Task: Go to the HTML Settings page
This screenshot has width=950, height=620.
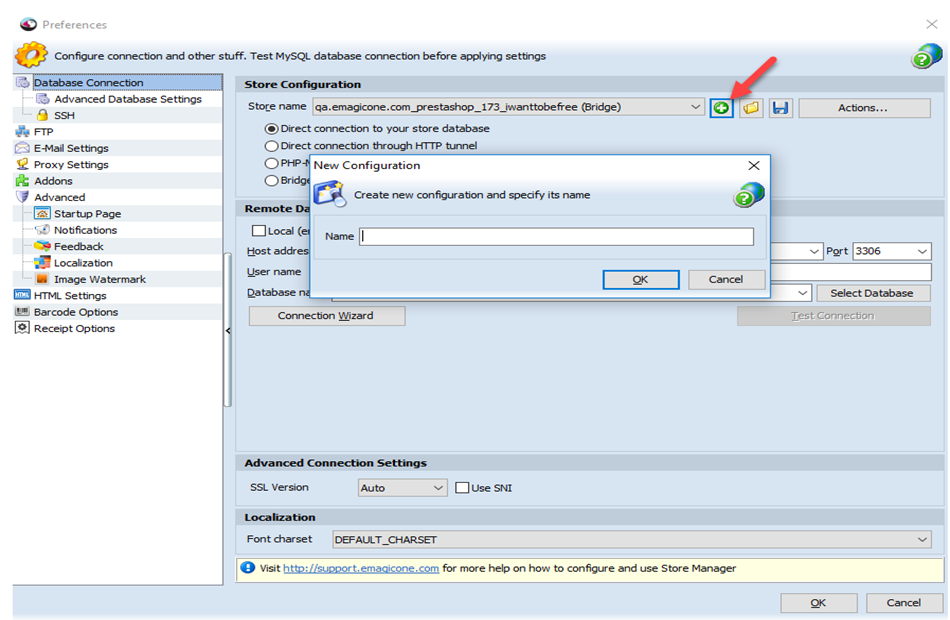Action: point(70,295)
